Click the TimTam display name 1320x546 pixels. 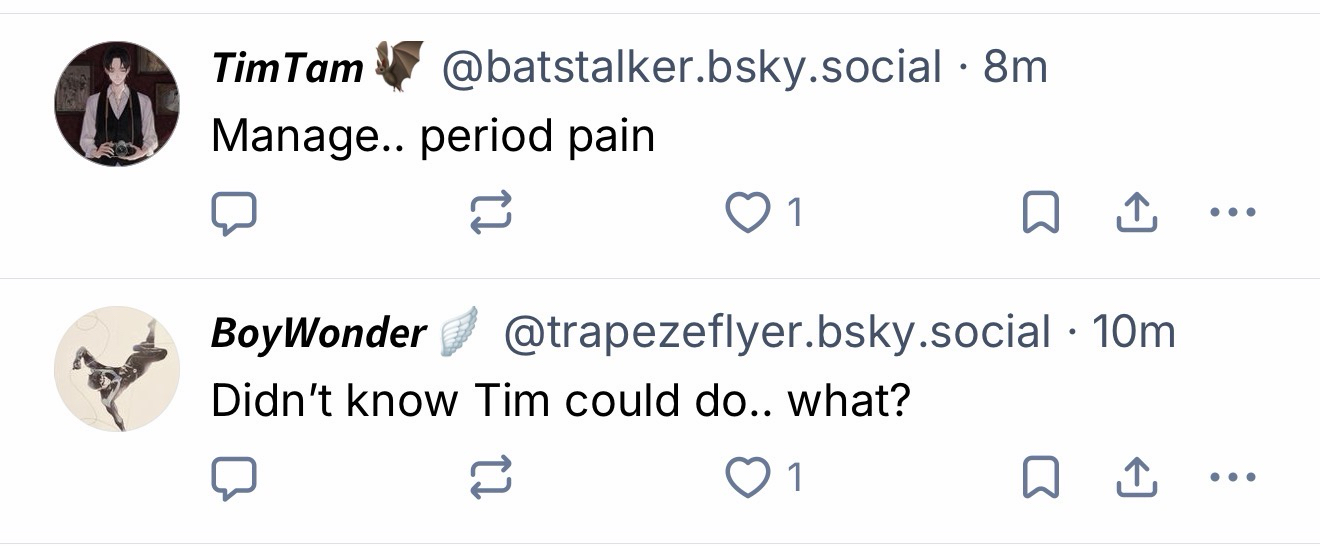point(287,69)
